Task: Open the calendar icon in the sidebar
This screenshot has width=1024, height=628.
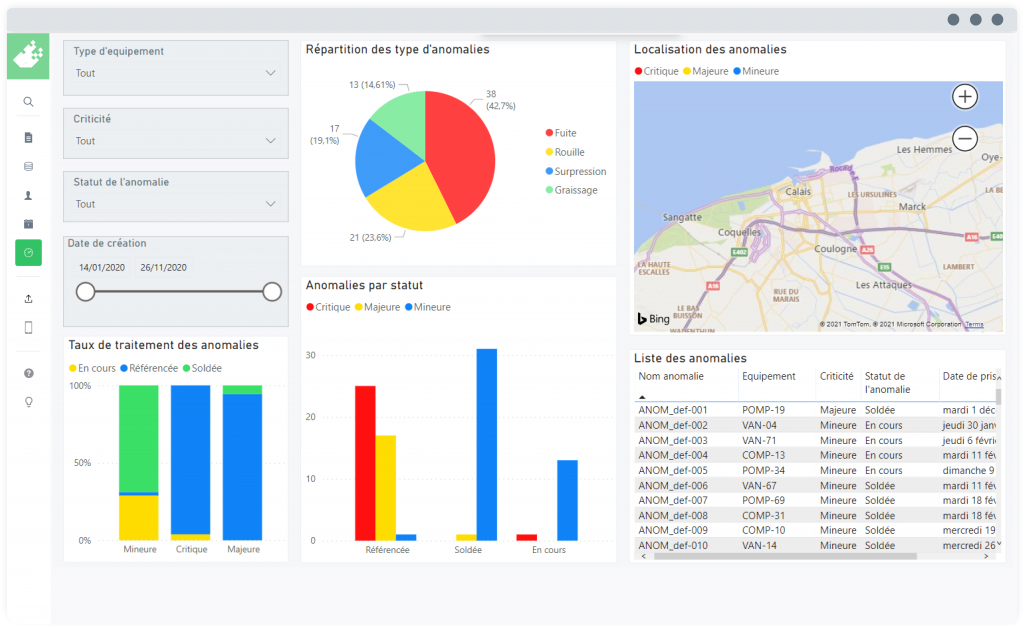Action: tap(28, 224)
